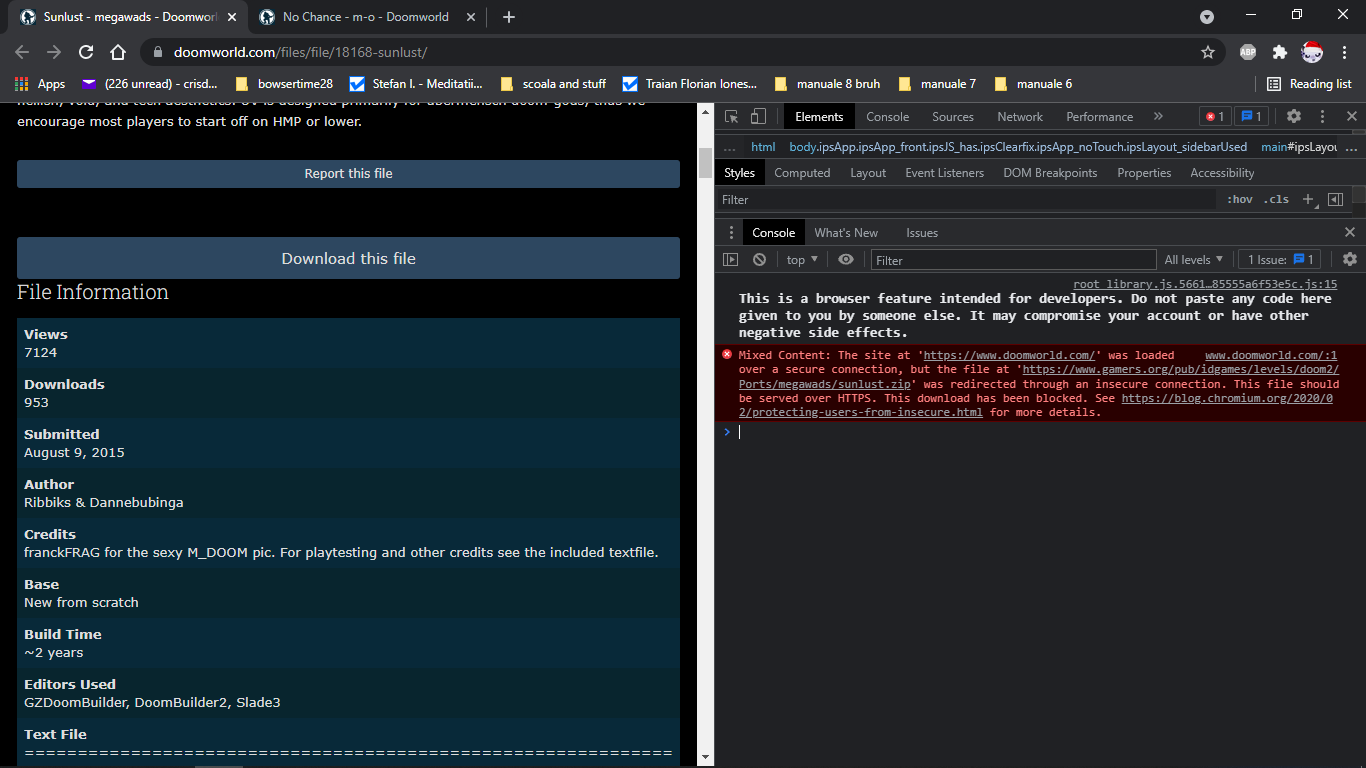Select the Computed styles tab
This screenshot has height=768, width=1366.
[802, 173]
